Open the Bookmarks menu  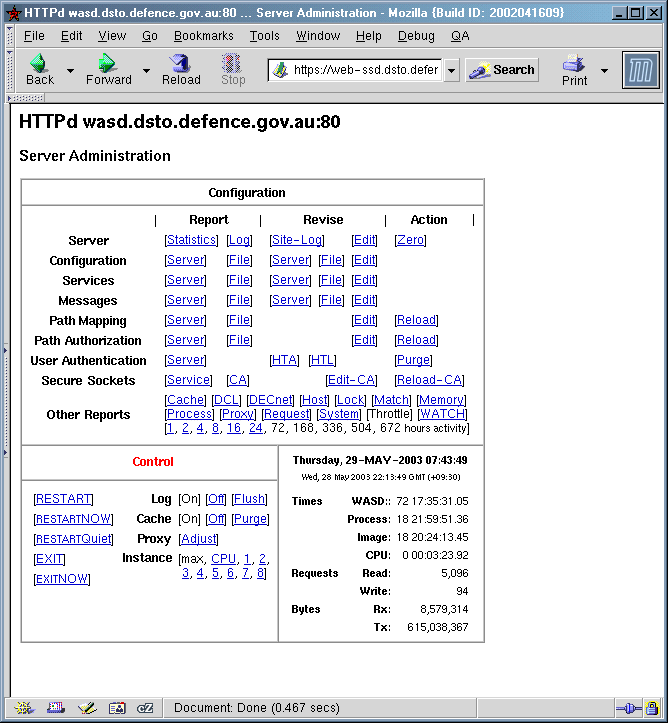(x=203, y=36)
